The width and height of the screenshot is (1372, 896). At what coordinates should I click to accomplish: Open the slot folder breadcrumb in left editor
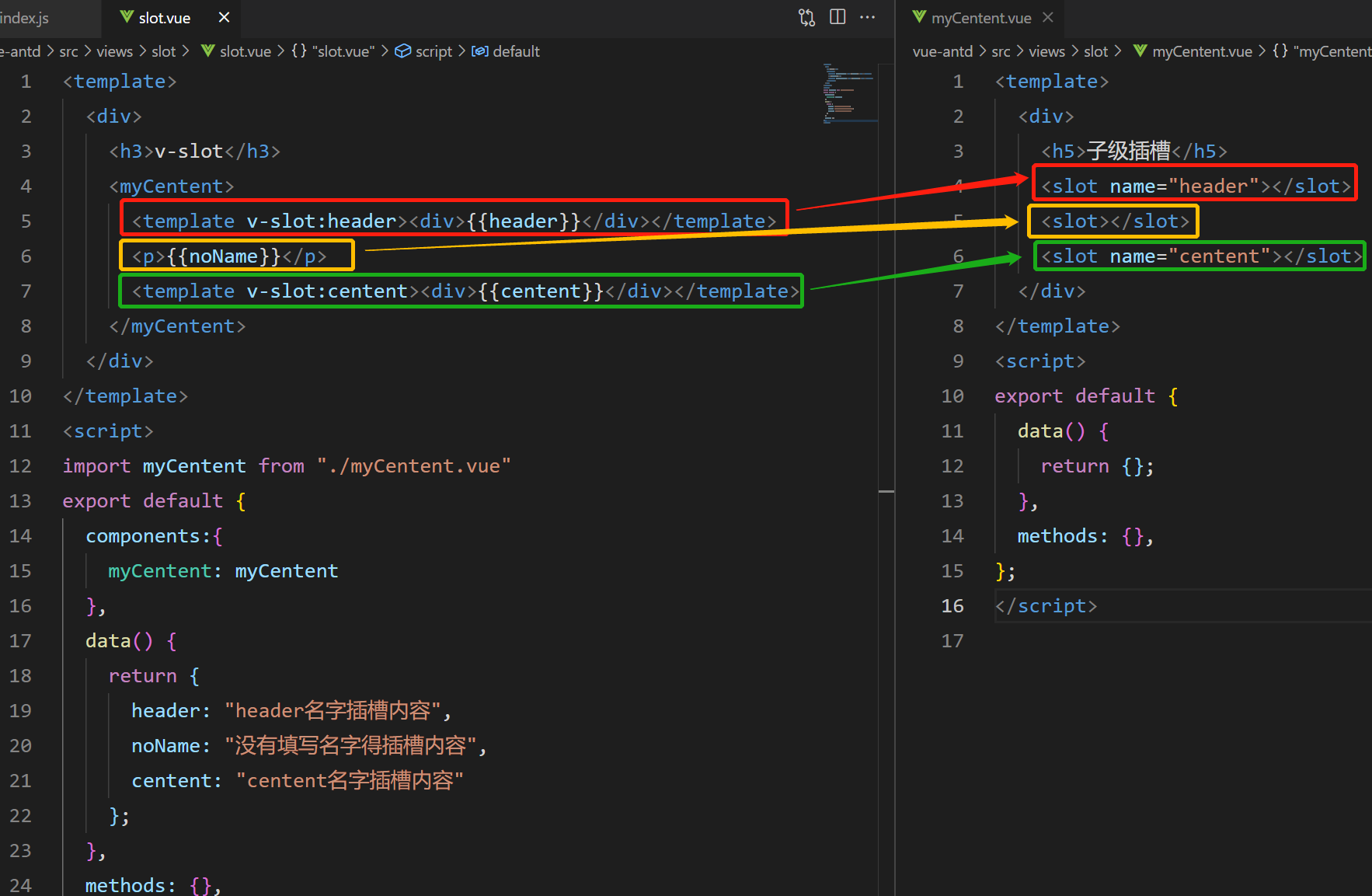click(163, 51)
